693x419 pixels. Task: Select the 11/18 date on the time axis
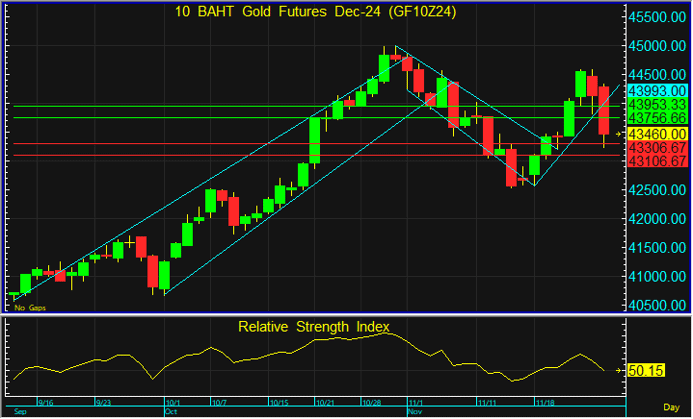(x=548, y=403)
